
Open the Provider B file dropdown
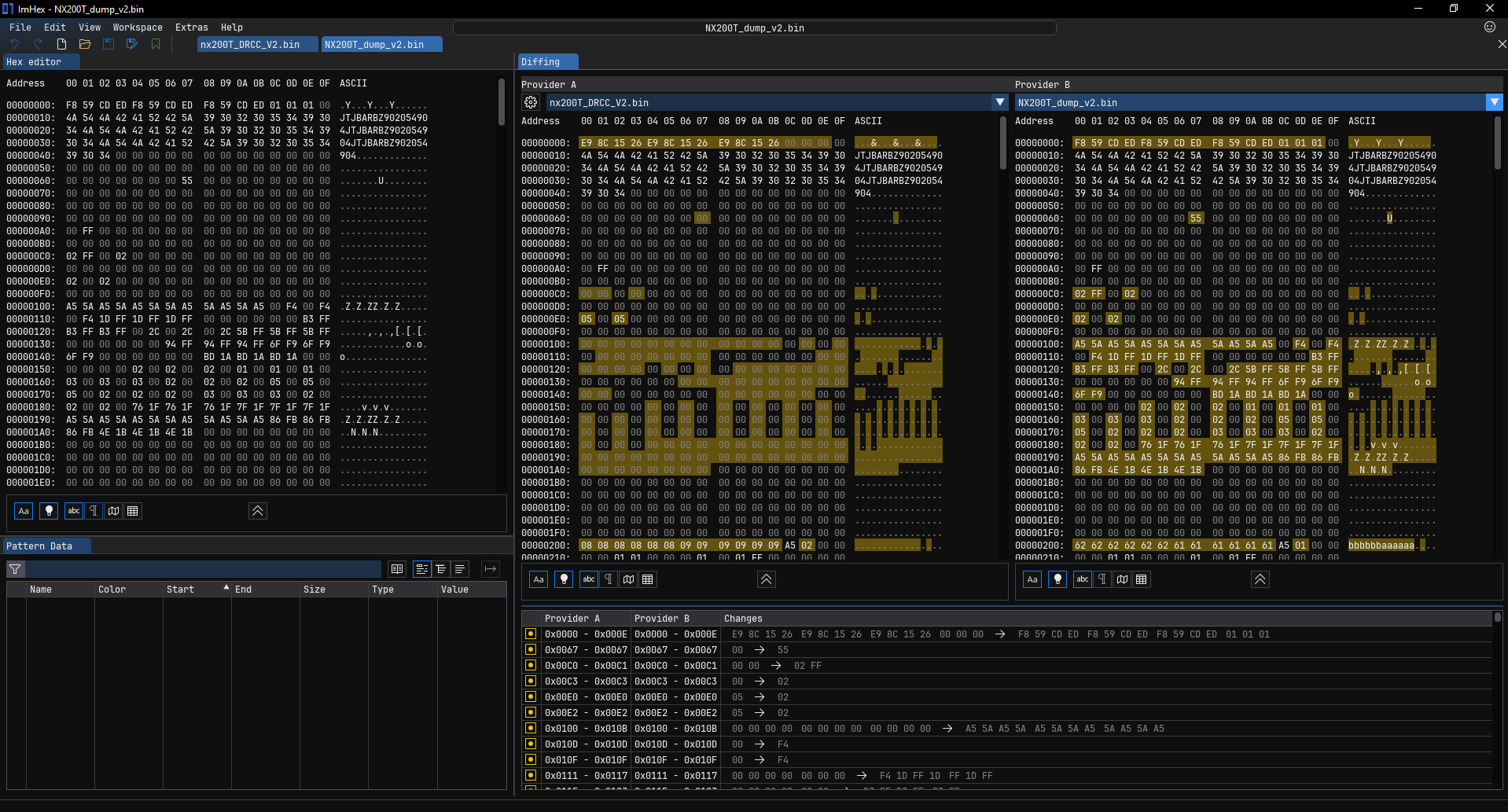[x=1494, y=103]
